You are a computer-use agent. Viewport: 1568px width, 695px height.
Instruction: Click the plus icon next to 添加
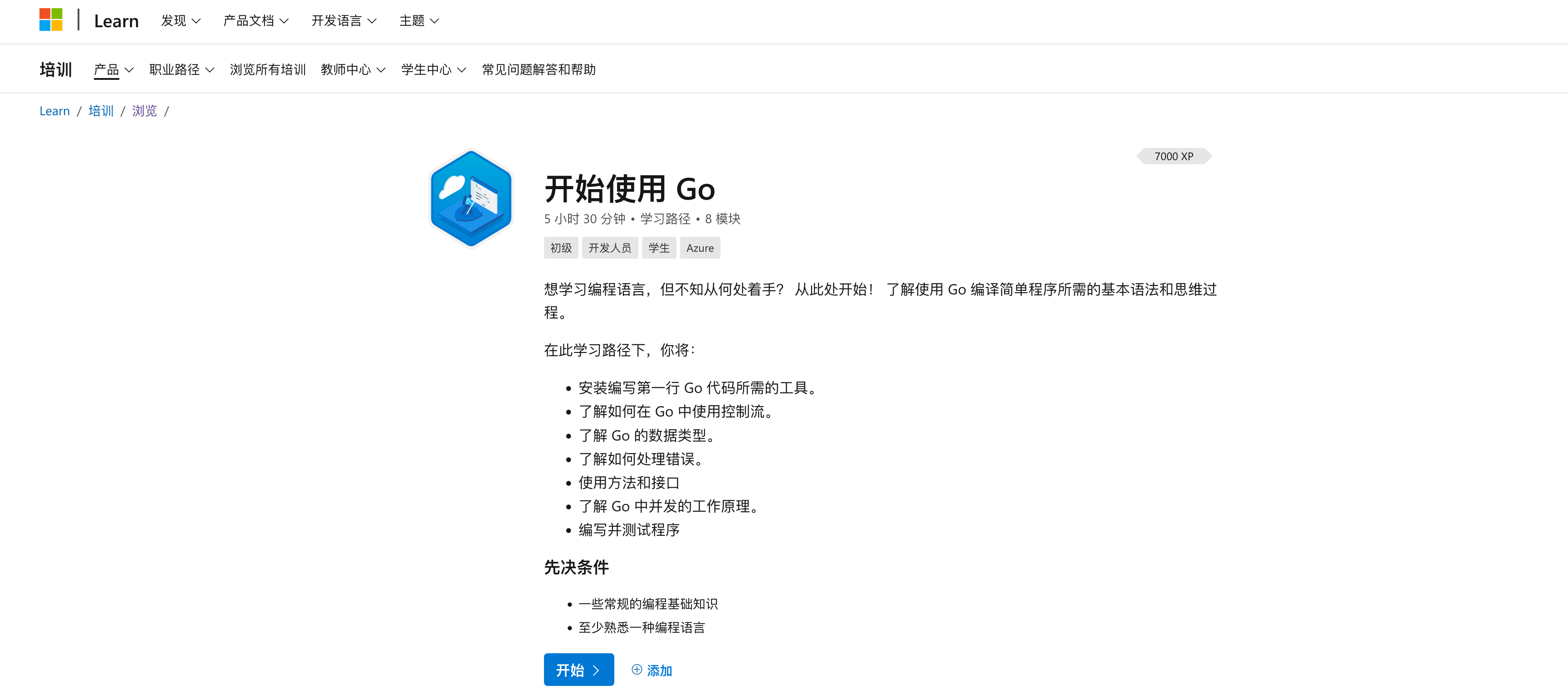(x=636, y=670)
